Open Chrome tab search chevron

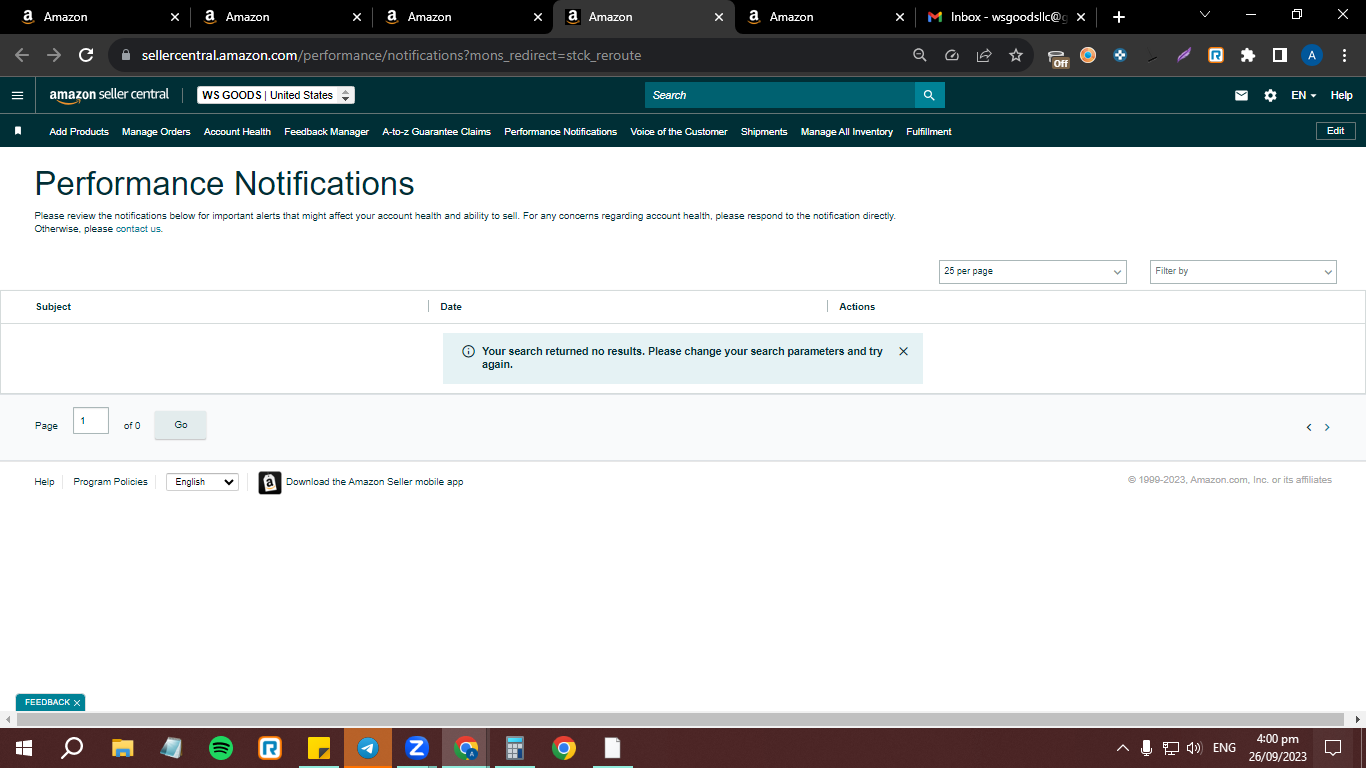tap(1204, 15)
